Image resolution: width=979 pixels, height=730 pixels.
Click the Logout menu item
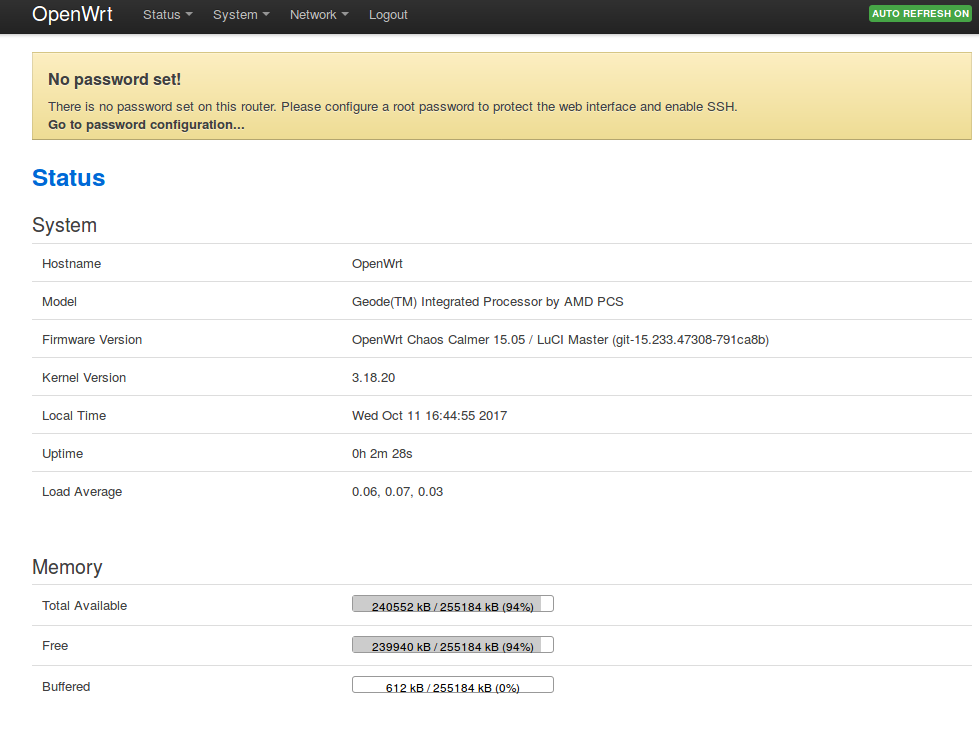click(x=388, y=14)
